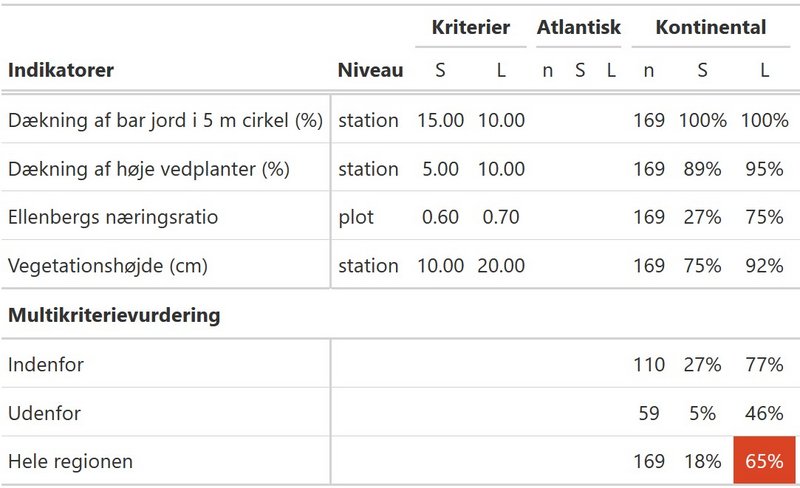
Task: Click the Dækning af høje vedplanter row label
Action: click(x=148, y=169)
